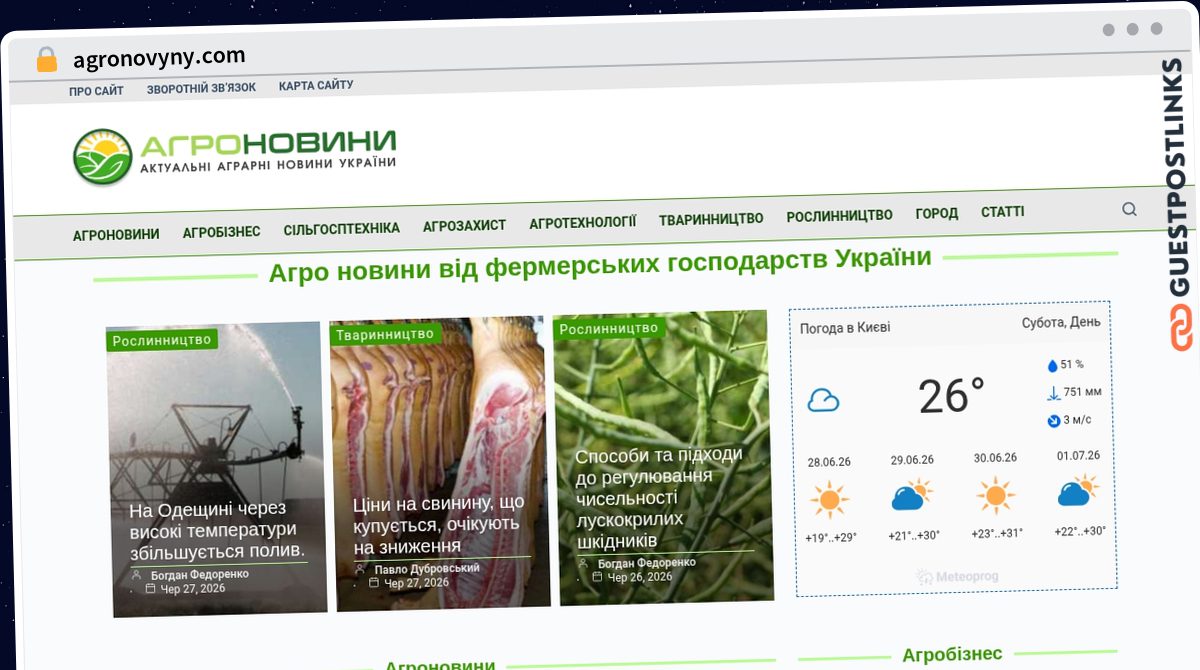Click partly cloudy icon for 01.07.26
The height and width of the screenshot is (670, 1200).
[x=1078, y=490]
